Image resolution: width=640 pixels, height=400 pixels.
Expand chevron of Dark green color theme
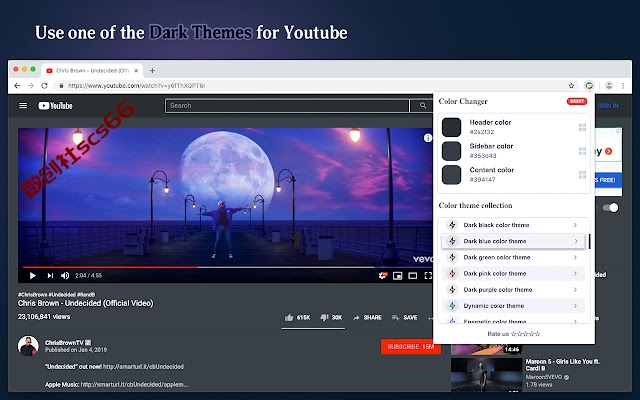(575, 258)
